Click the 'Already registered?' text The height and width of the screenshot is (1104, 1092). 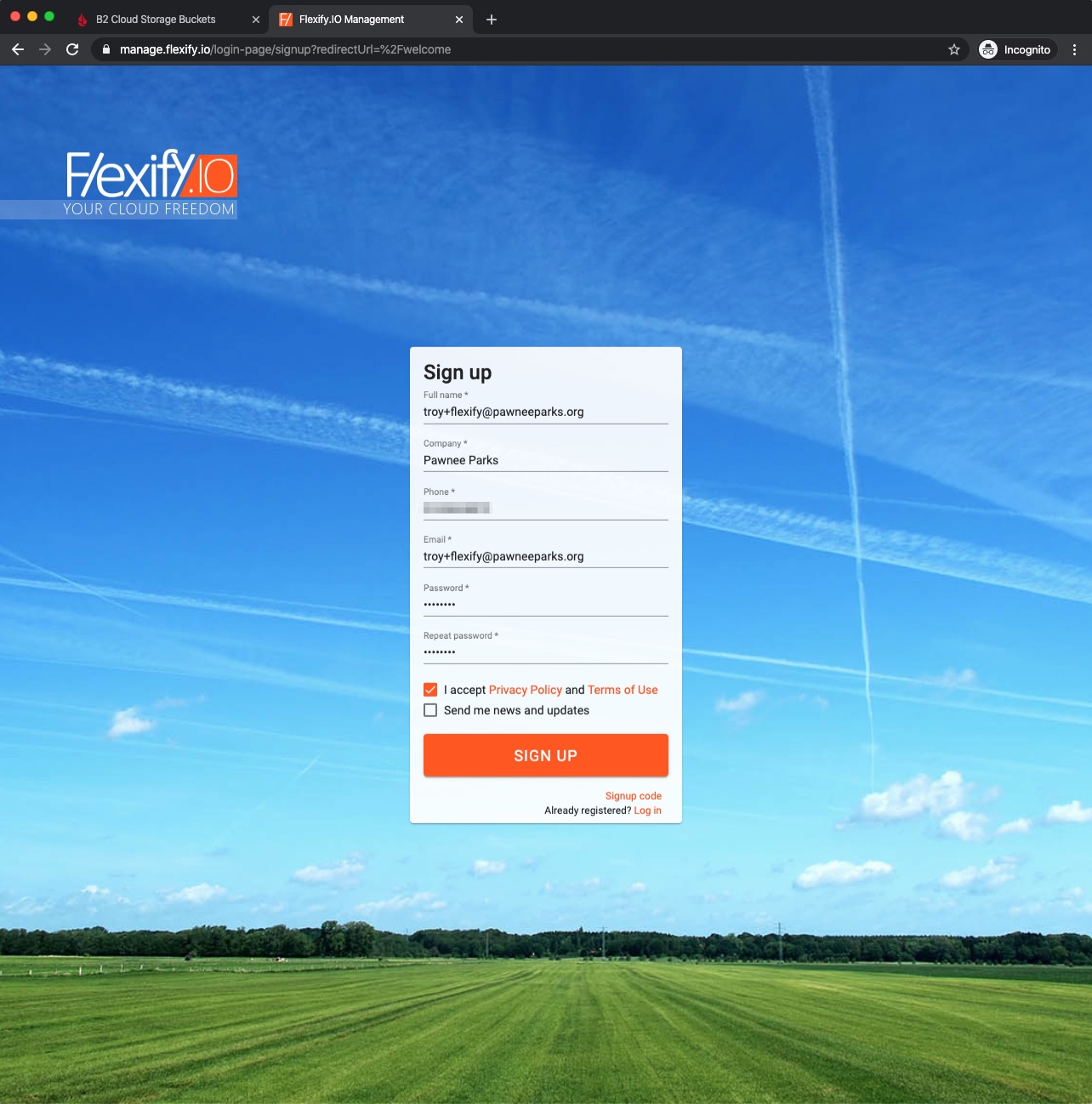click(x=588, y=811)
